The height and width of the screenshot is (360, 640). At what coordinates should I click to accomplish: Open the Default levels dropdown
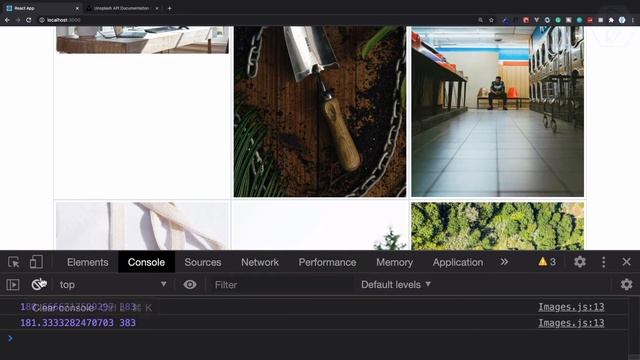pyautogui.click(x=396, y=284)
